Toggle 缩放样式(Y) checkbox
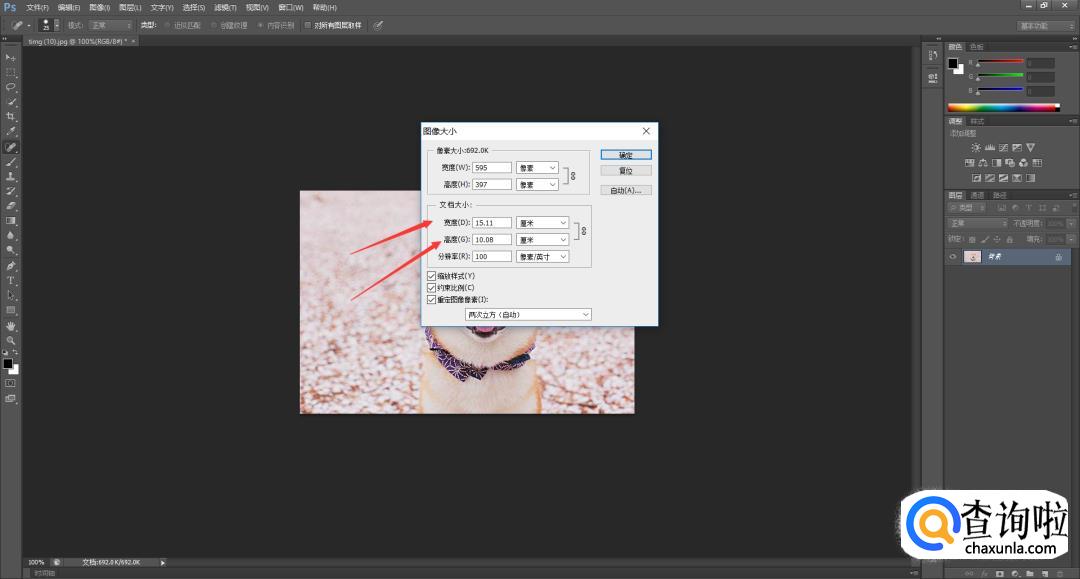 click(432, 276)
